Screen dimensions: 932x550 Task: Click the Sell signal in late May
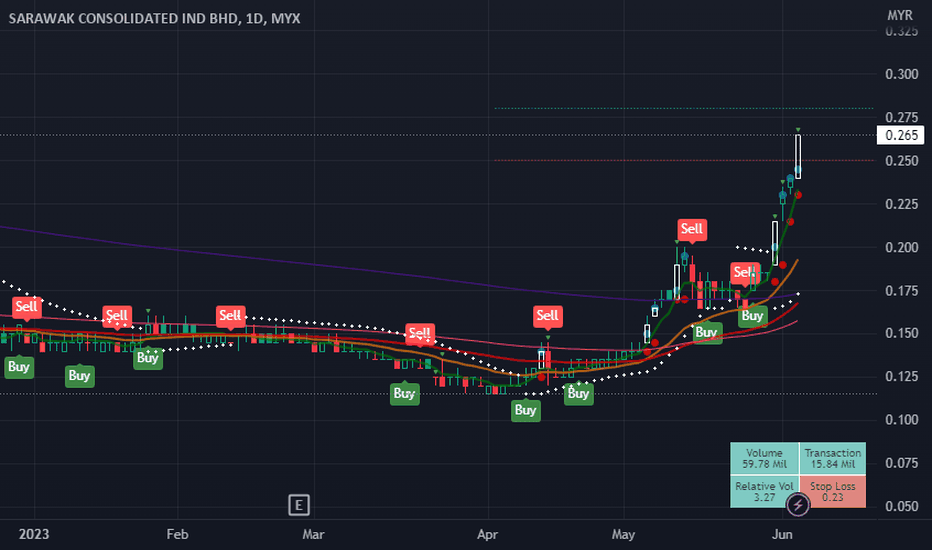tap(744, 272)
